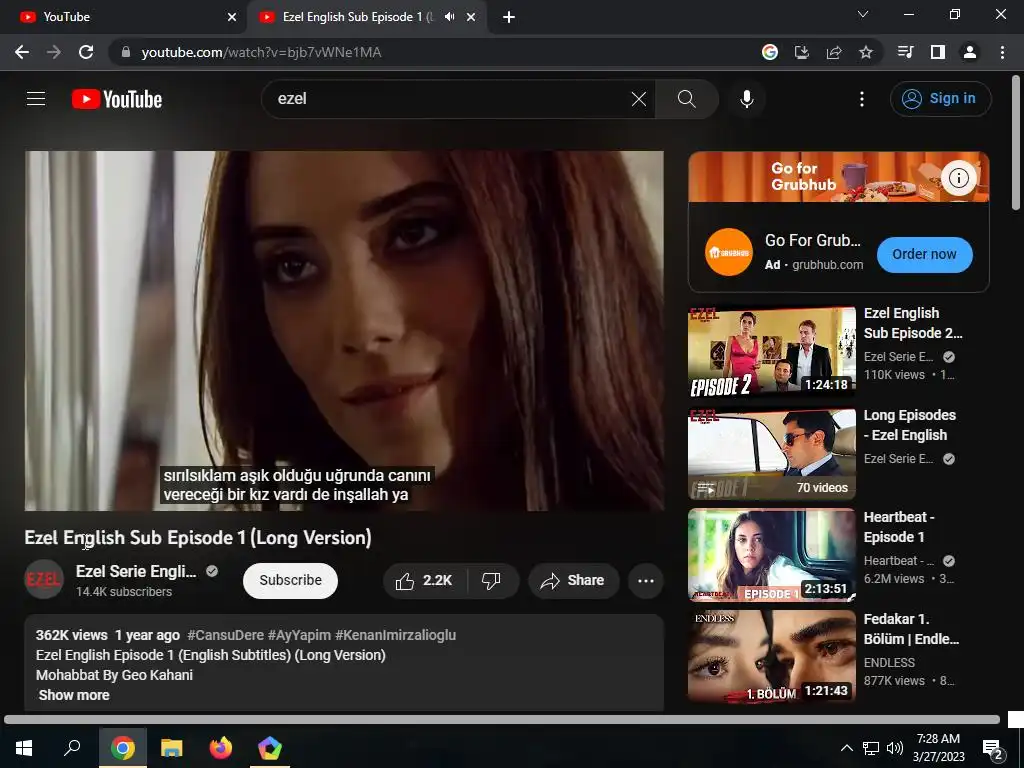Open Chrome three-dot menu

click(1002, 52)
